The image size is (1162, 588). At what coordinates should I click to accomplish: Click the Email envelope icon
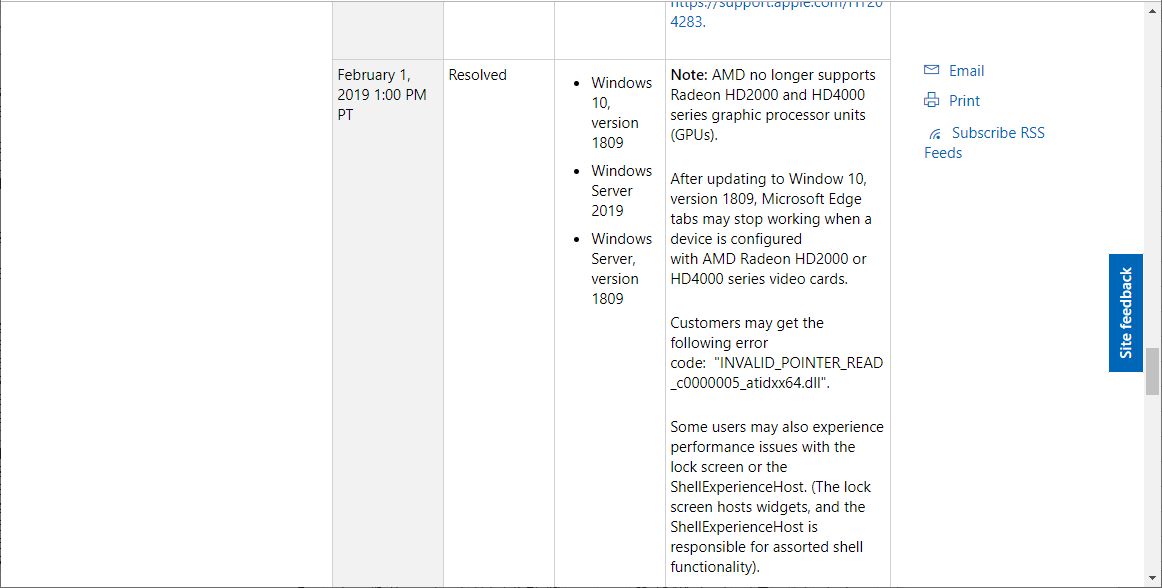(x=932, y=71)
